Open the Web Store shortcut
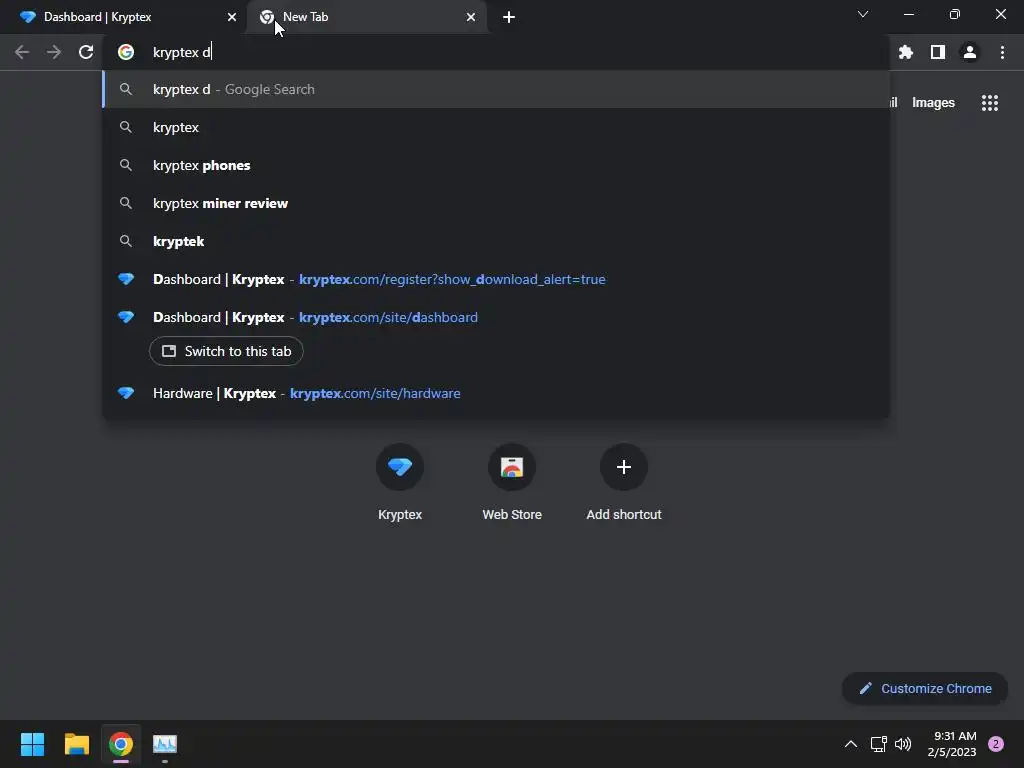Viewport: 1024px width, 768px height. tap(512, 483)
